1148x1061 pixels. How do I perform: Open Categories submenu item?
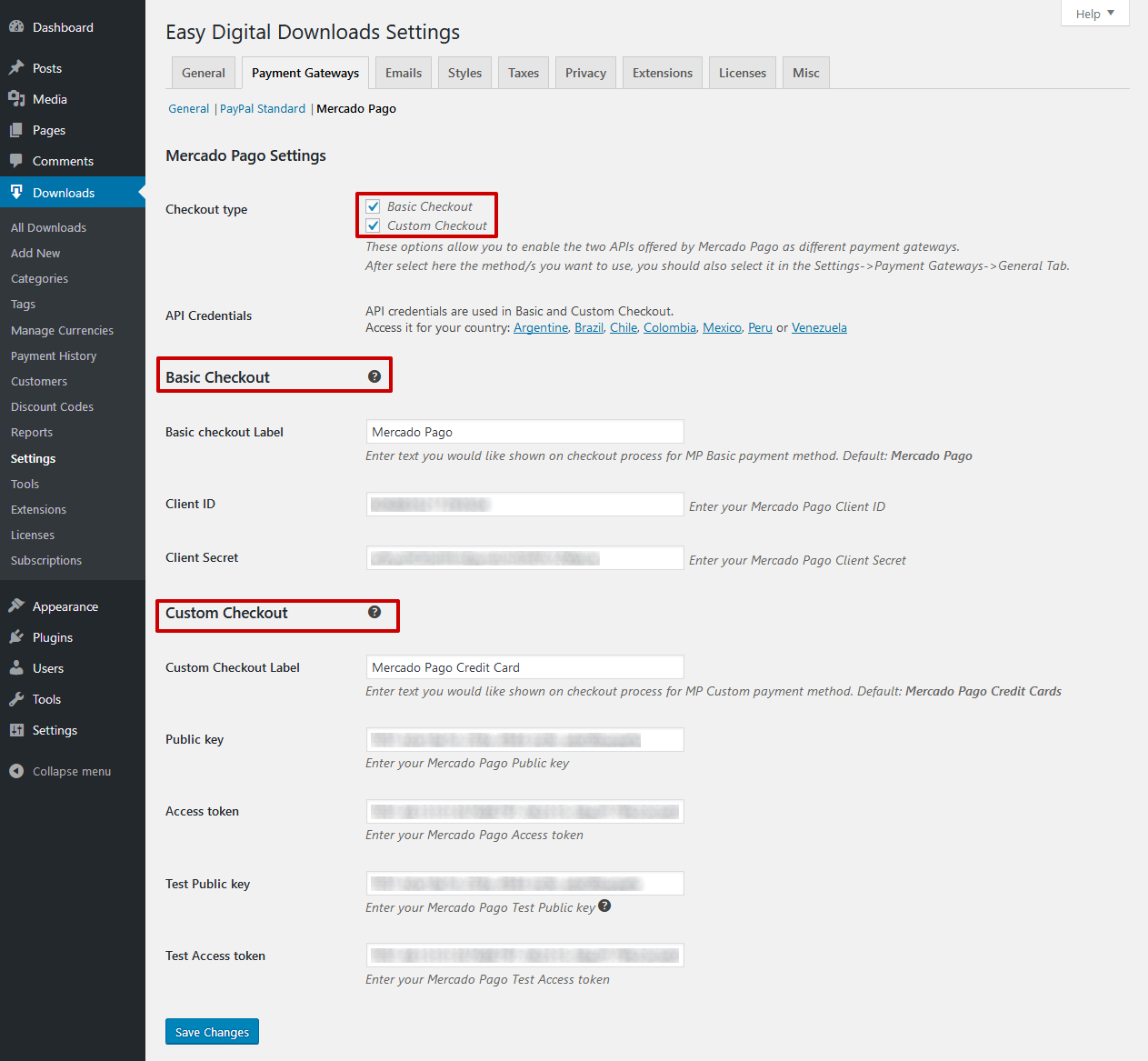click(39, 278)
